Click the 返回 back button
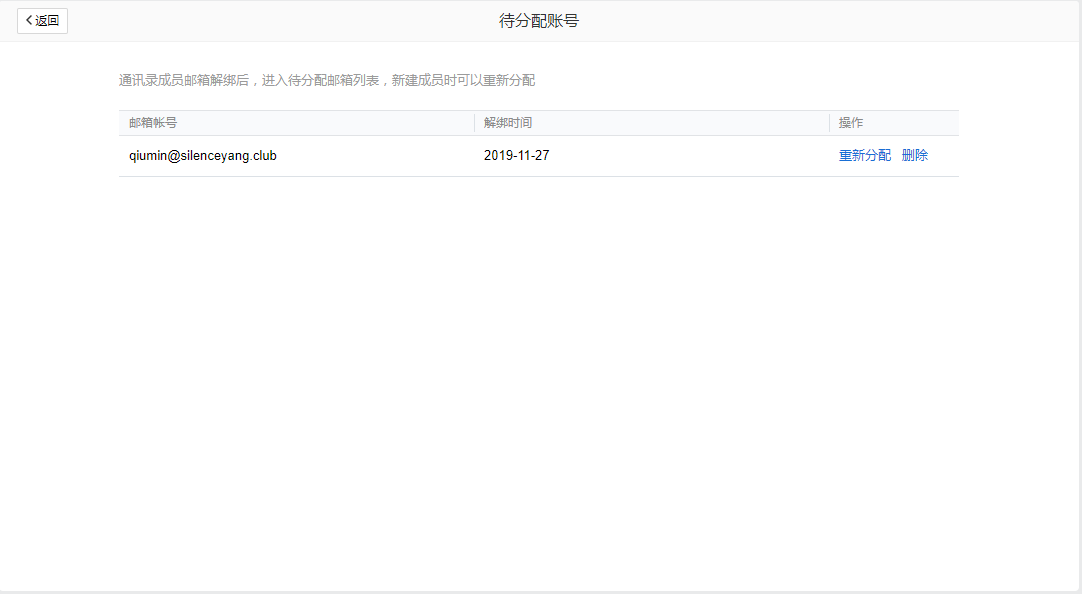The width and height of the screenshot is (1082, 594). [x=42, y=21]
